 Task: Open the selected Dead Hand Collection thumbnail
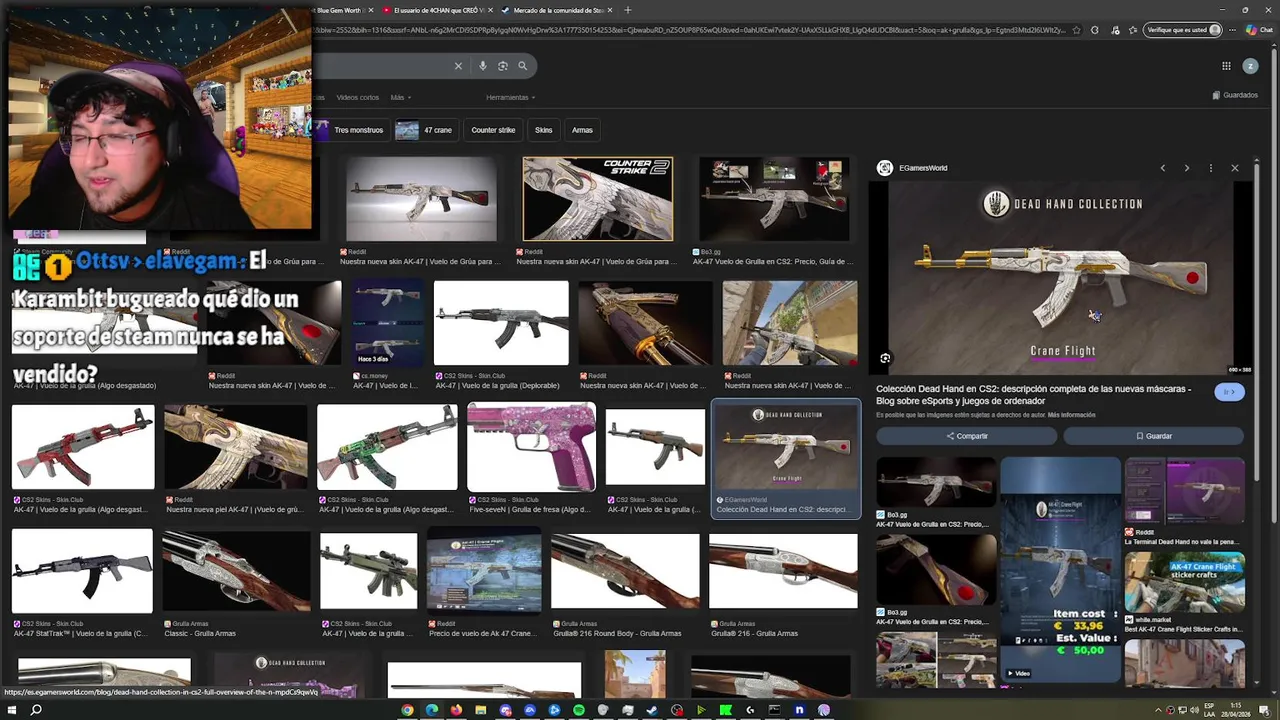click(x=786, y=447)
